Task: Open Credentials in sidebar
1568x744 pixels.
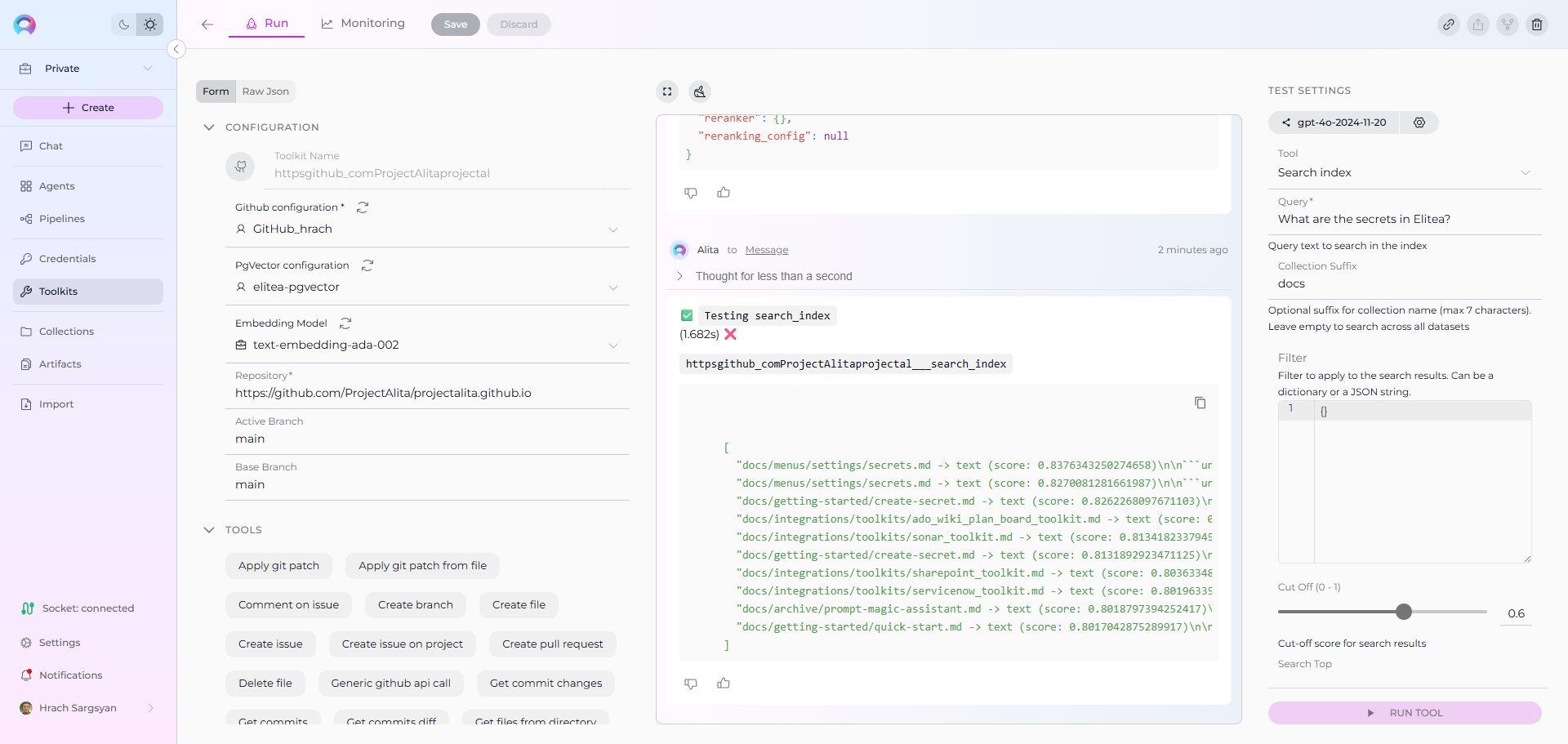Action: (88, 259)
